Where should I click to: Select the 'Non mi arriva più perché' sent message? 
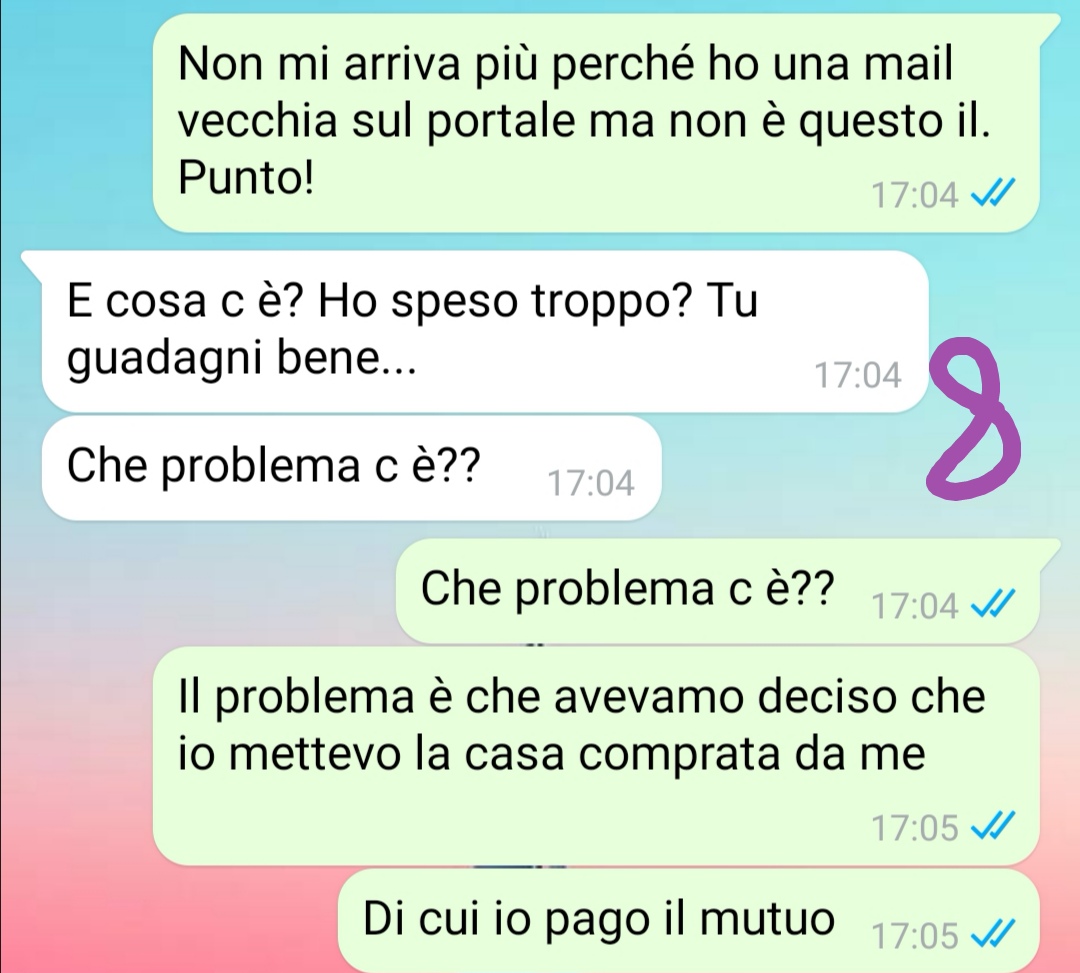click(596, 123)
